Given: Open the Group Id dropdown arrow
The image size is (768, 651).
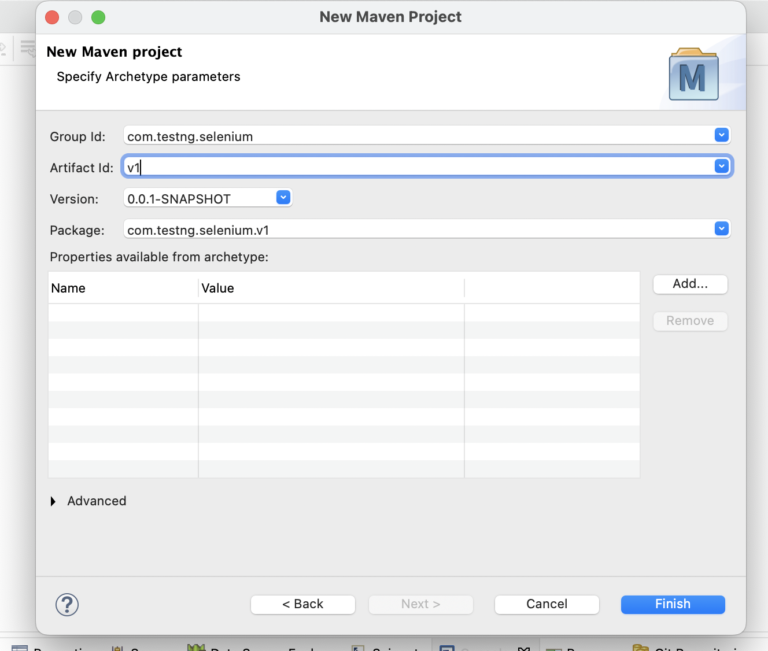Looking at the screenshot, I should [x=721, y=135].
